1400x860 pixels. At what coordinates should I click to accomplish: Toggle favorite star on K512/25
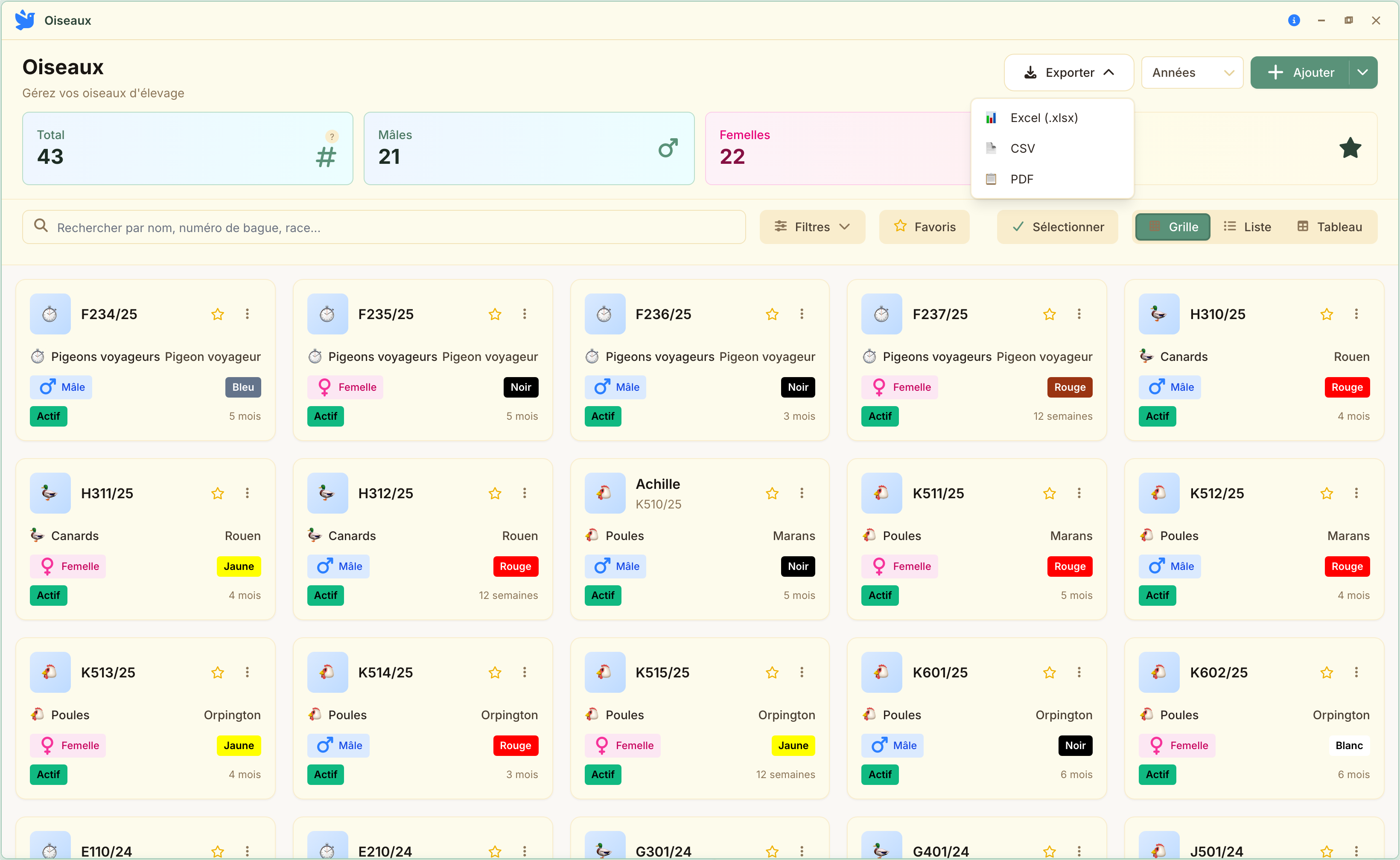coord(1327,493)
